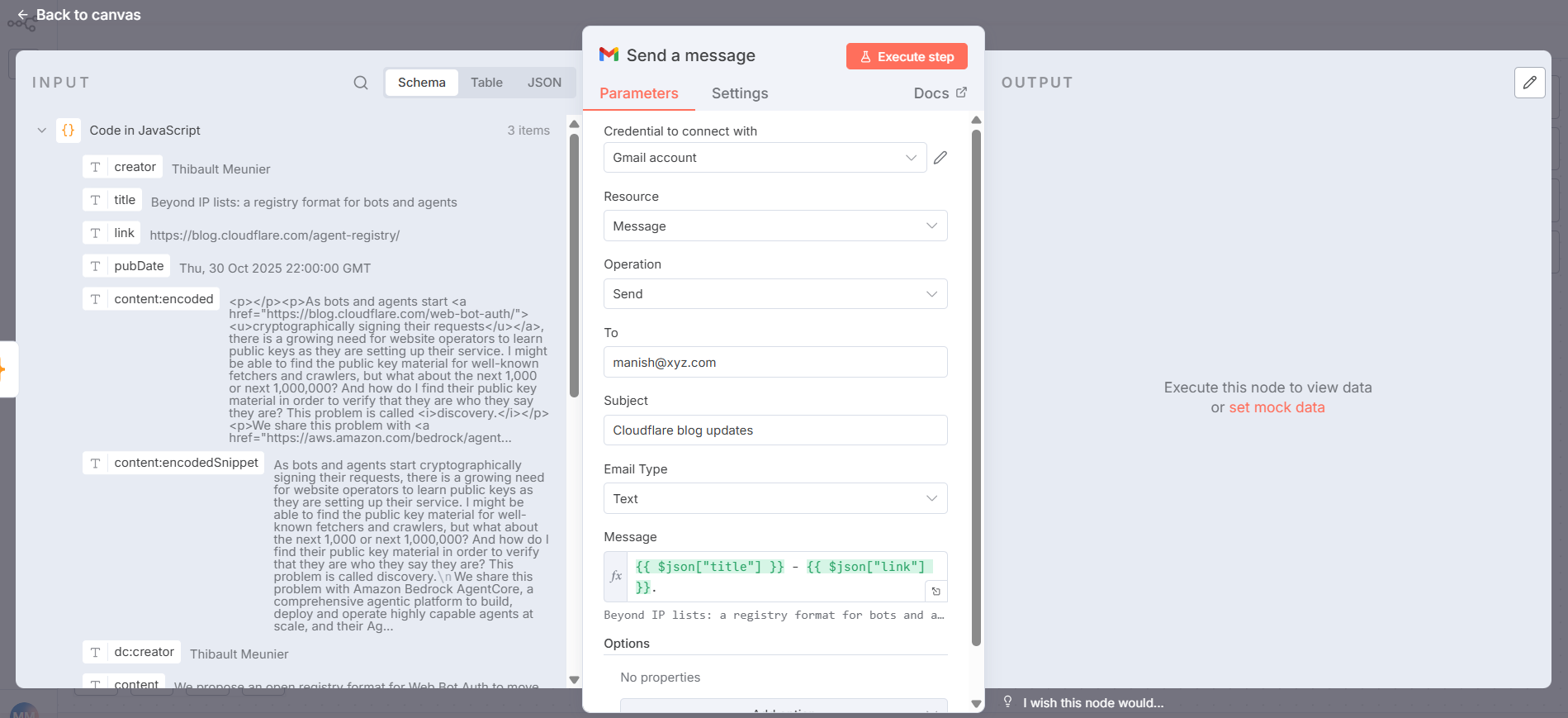
Task: Open the Parameters tab
Action: 638,93
